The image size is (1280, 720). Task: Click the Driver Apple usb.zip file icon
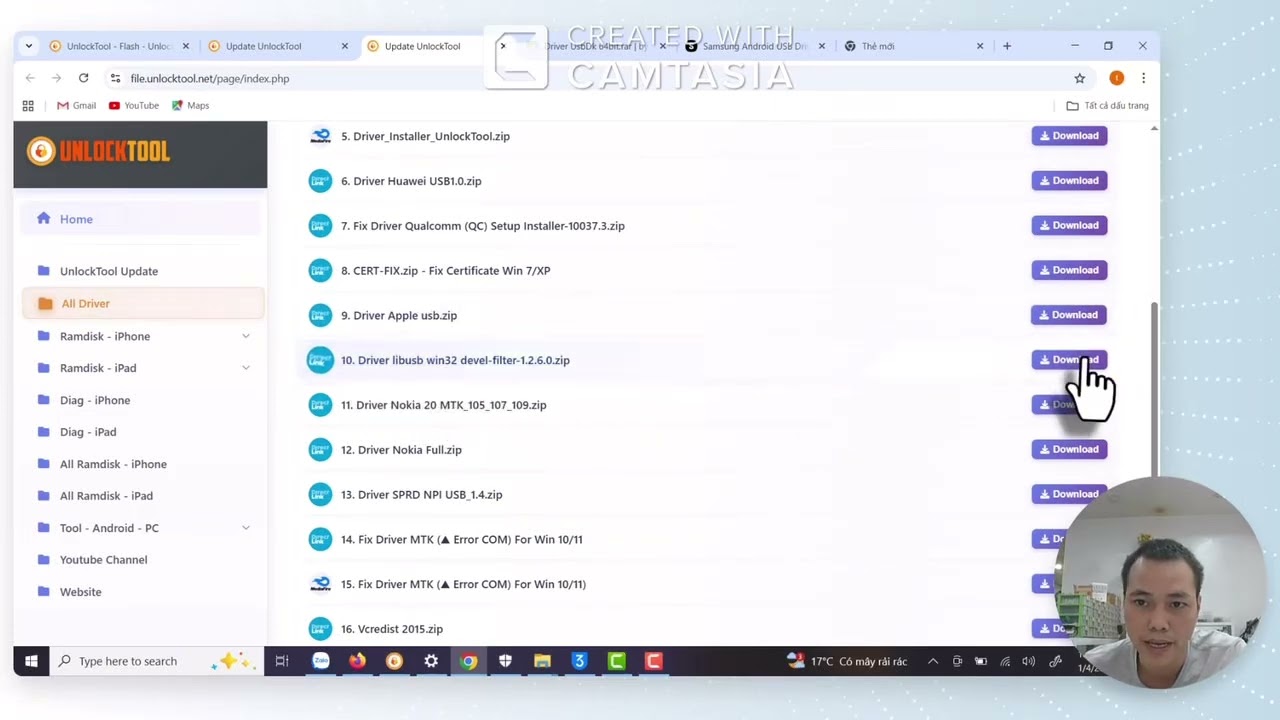320,315
